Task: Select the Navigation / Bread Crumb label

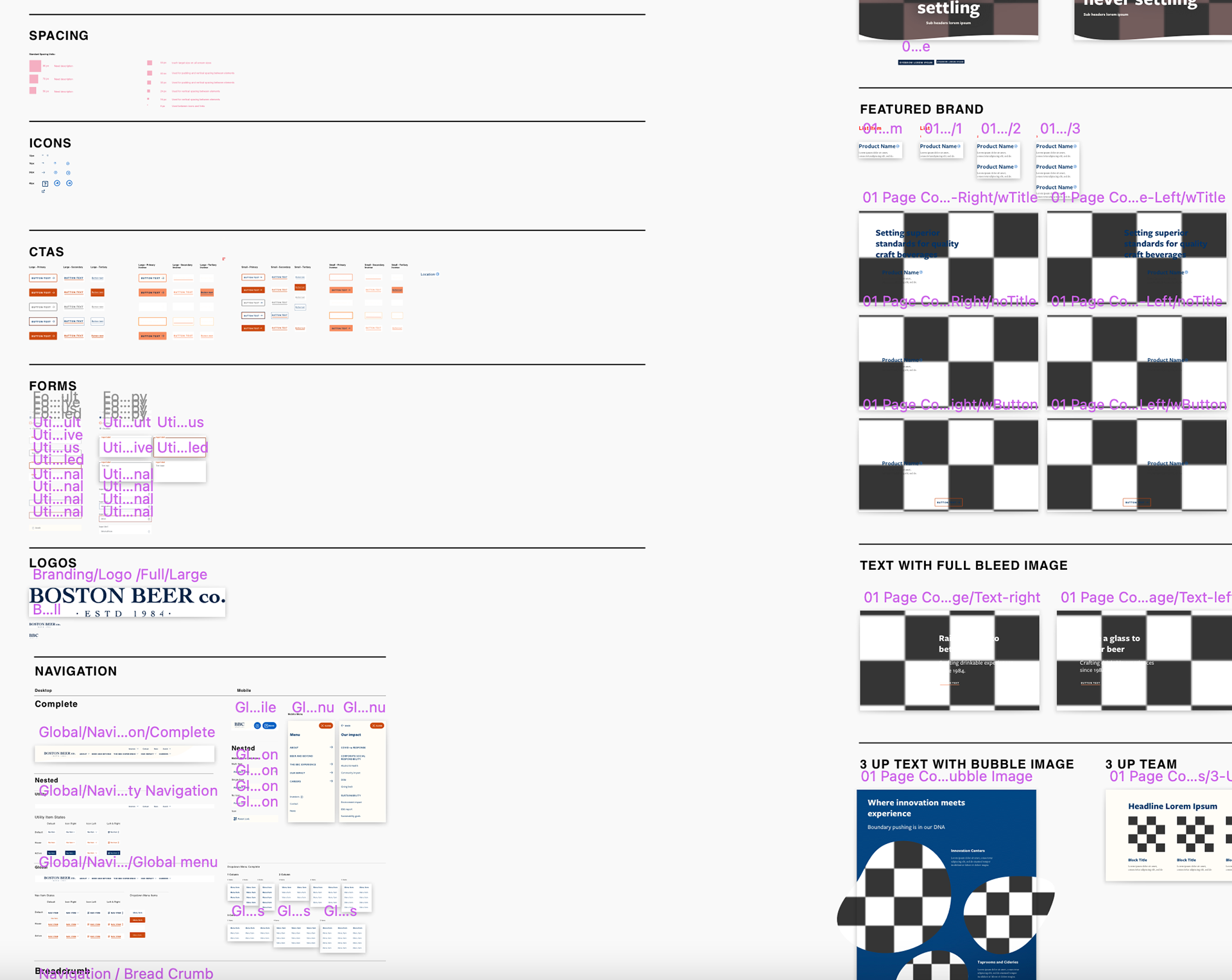Action: (126, 974)
